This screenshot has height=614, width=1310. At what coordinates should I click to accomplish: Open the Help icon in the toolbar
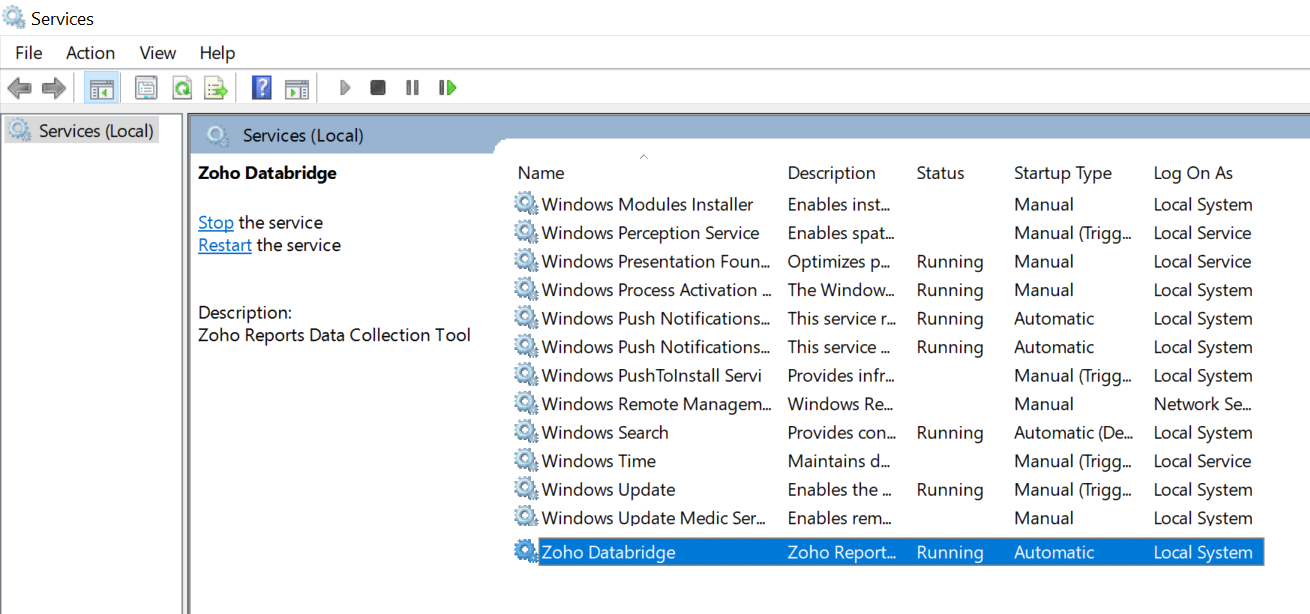point(261,88)
